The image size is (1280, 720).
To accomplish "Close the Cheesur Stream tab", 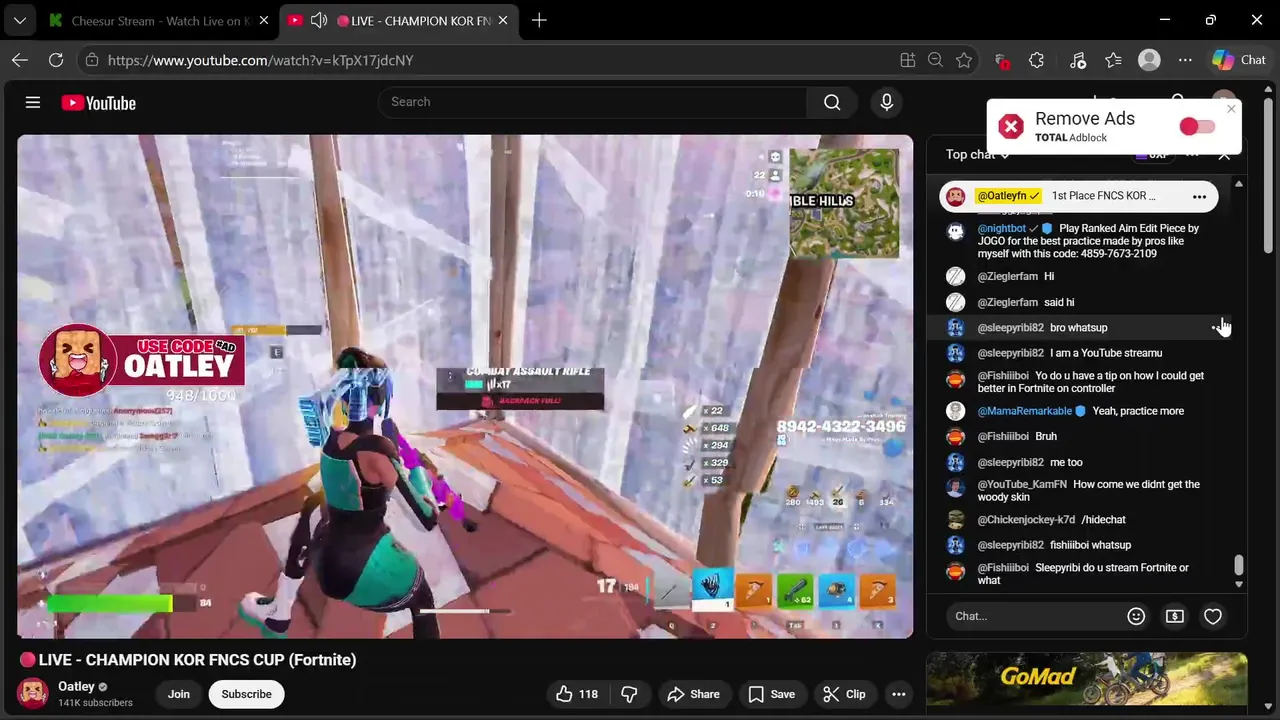I will [x=263, y=20].
